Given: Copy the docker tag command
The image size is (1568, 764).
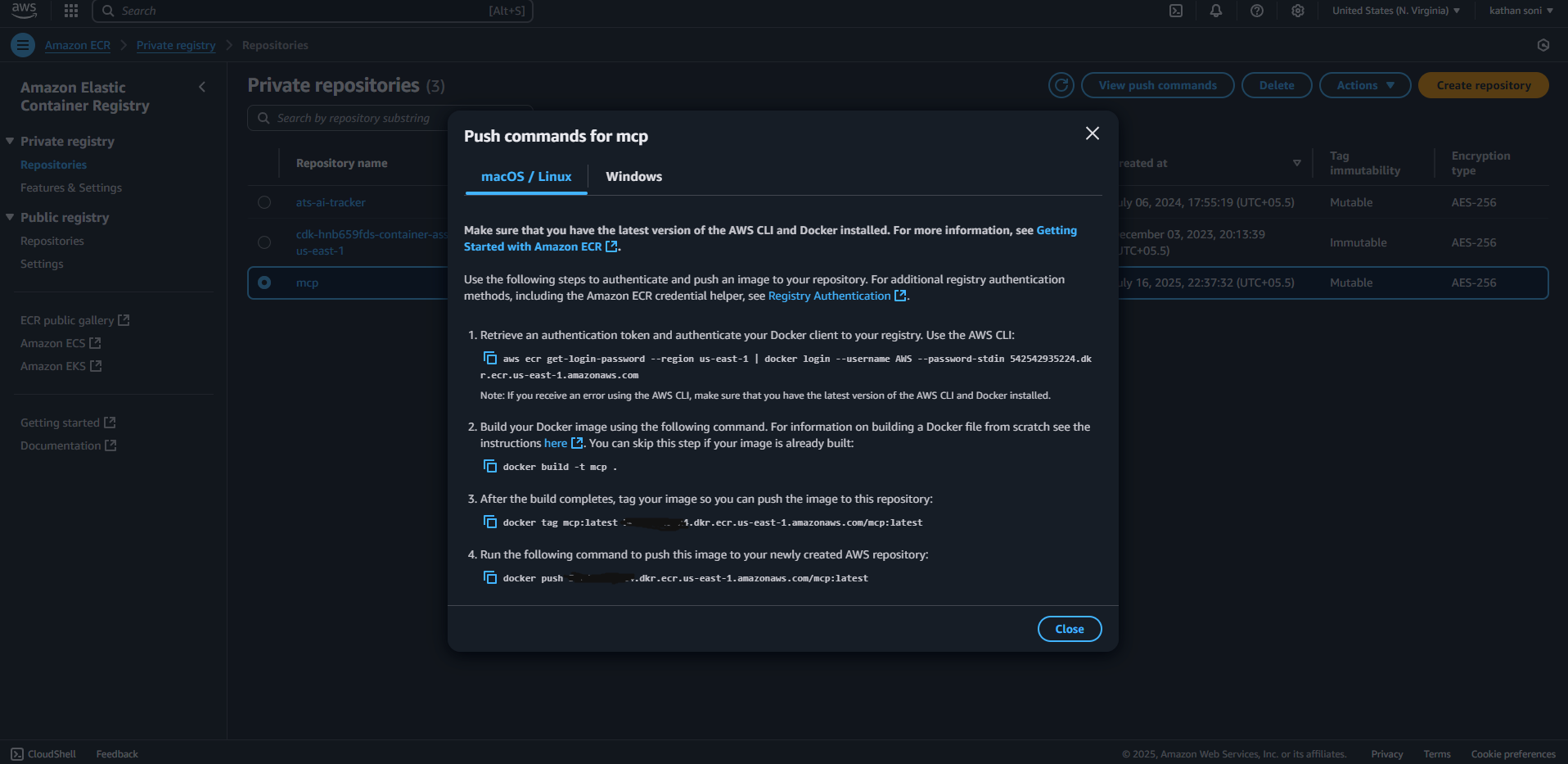Looking at the screenshot, I should [490, 521].
